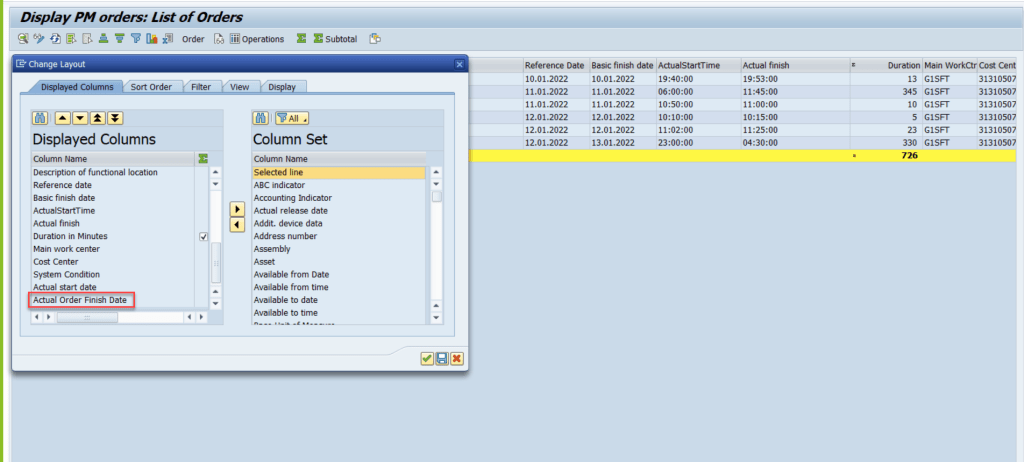1024x462 pixels.
Task: Switch to the Sort Order tab
Action: (152, 87)
